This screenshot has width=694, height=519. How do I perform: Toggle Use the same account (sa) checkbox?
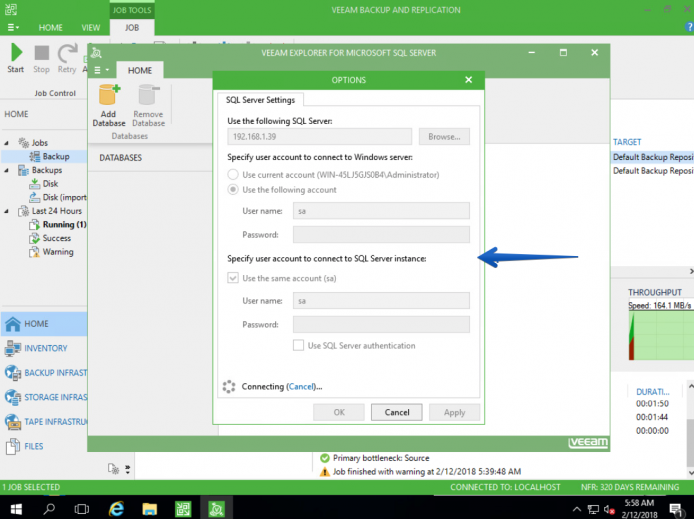(233, 278)
